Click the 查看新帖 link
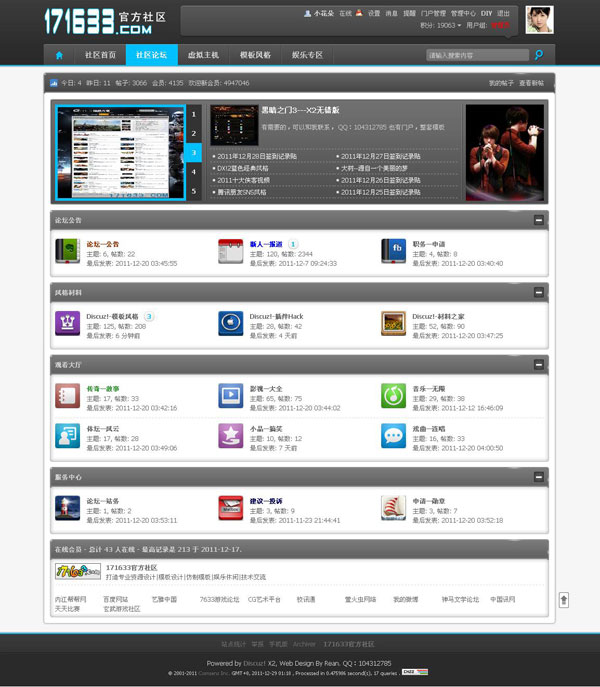The height and width of the screenshot is (687, 600). pyautogui.click(x=531, y=83)
